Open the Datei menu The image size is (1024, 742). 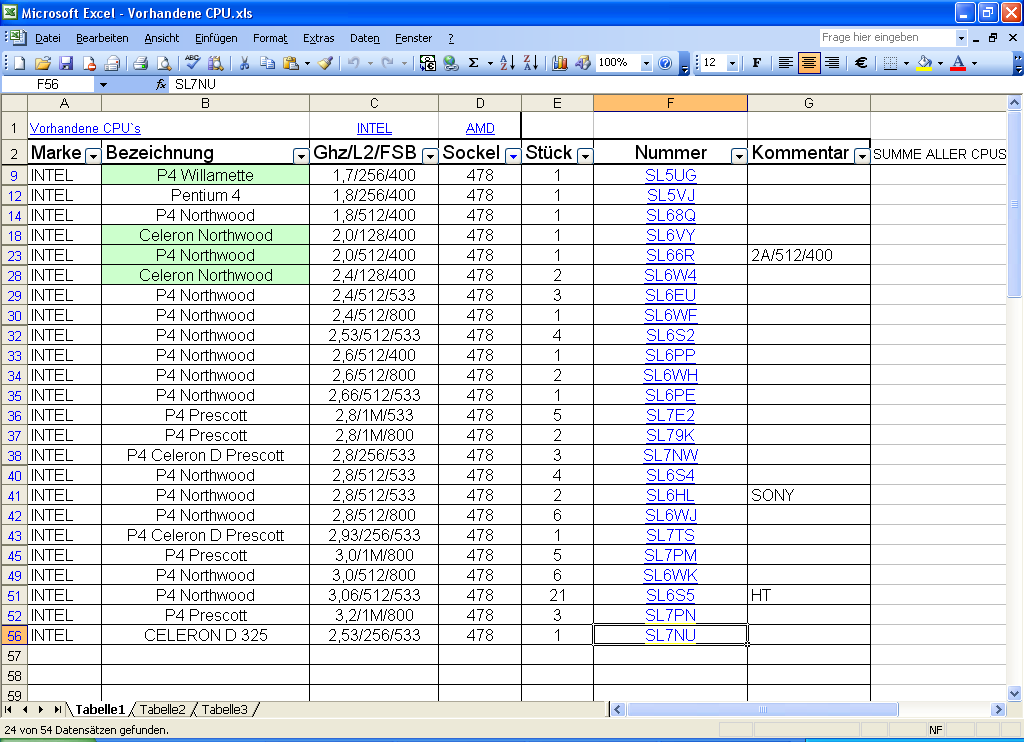click(x=48, y=39)
